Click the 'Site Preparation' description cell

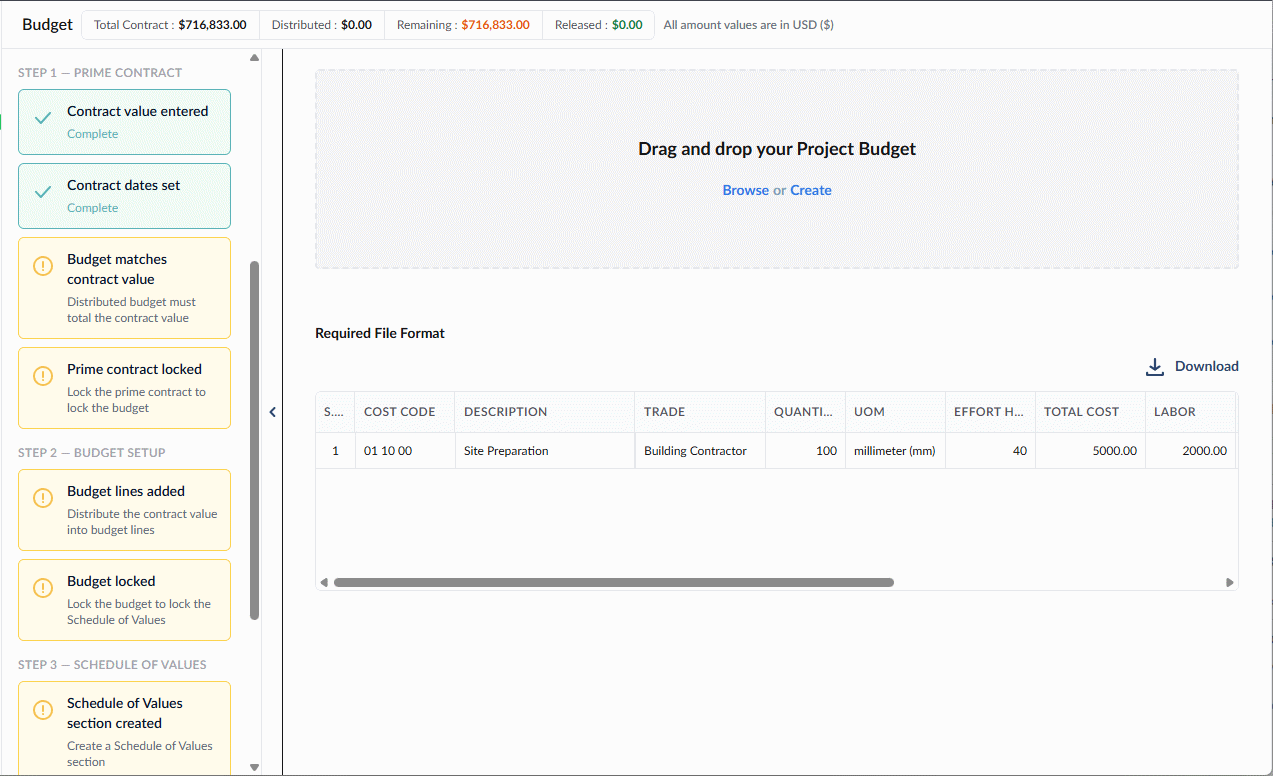(x=545, y=451)
